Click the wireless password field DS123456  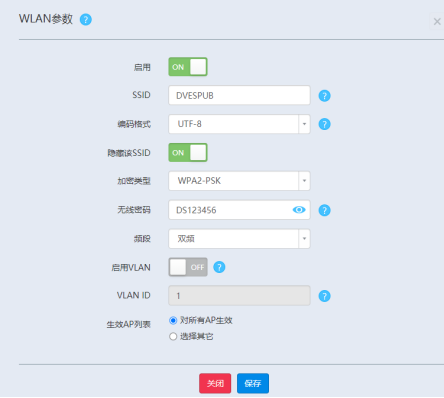click(x=239, y=210)
